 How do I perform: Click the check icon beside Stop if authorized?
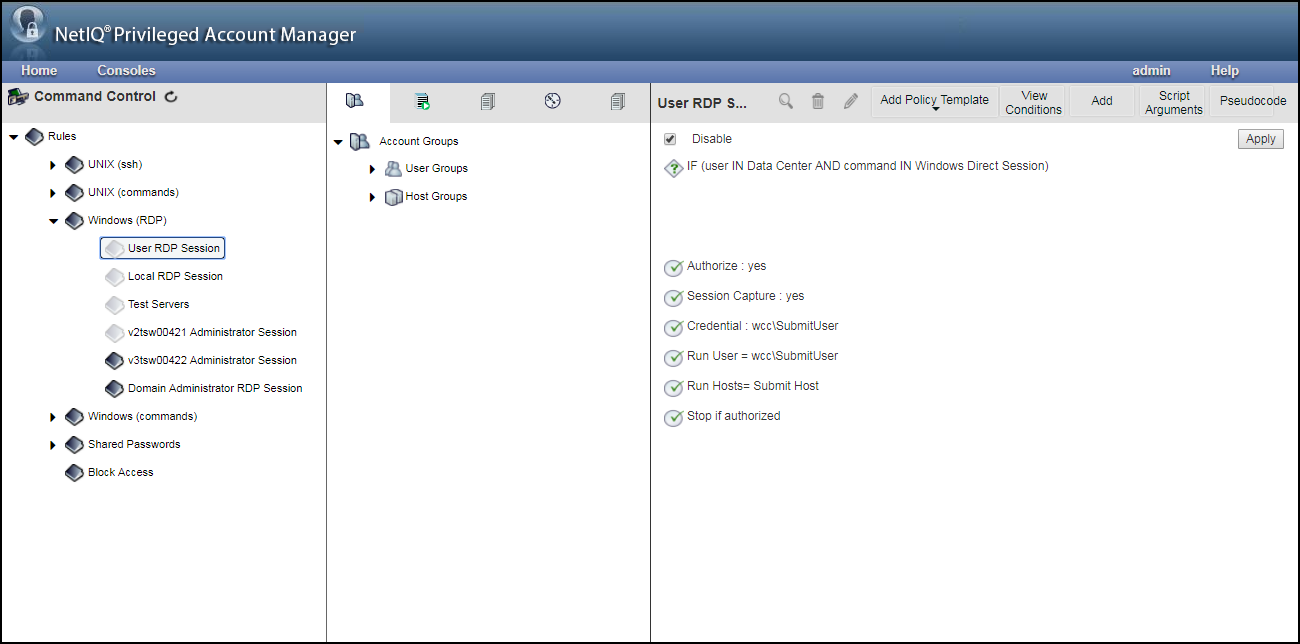pos(674,417)
